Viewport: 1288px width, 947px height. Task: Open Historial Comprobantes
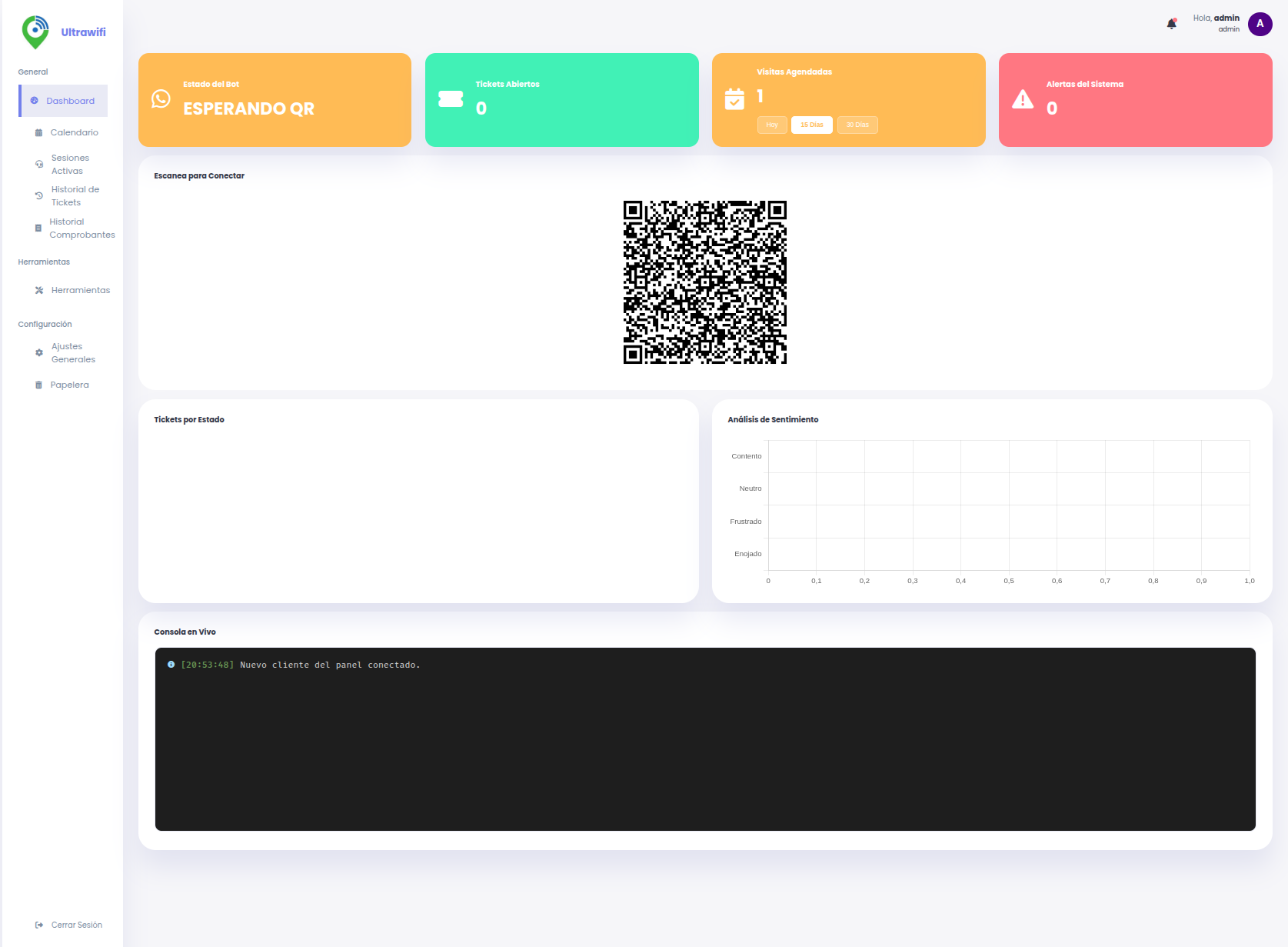pyautogui.click(x=82, y=228)
